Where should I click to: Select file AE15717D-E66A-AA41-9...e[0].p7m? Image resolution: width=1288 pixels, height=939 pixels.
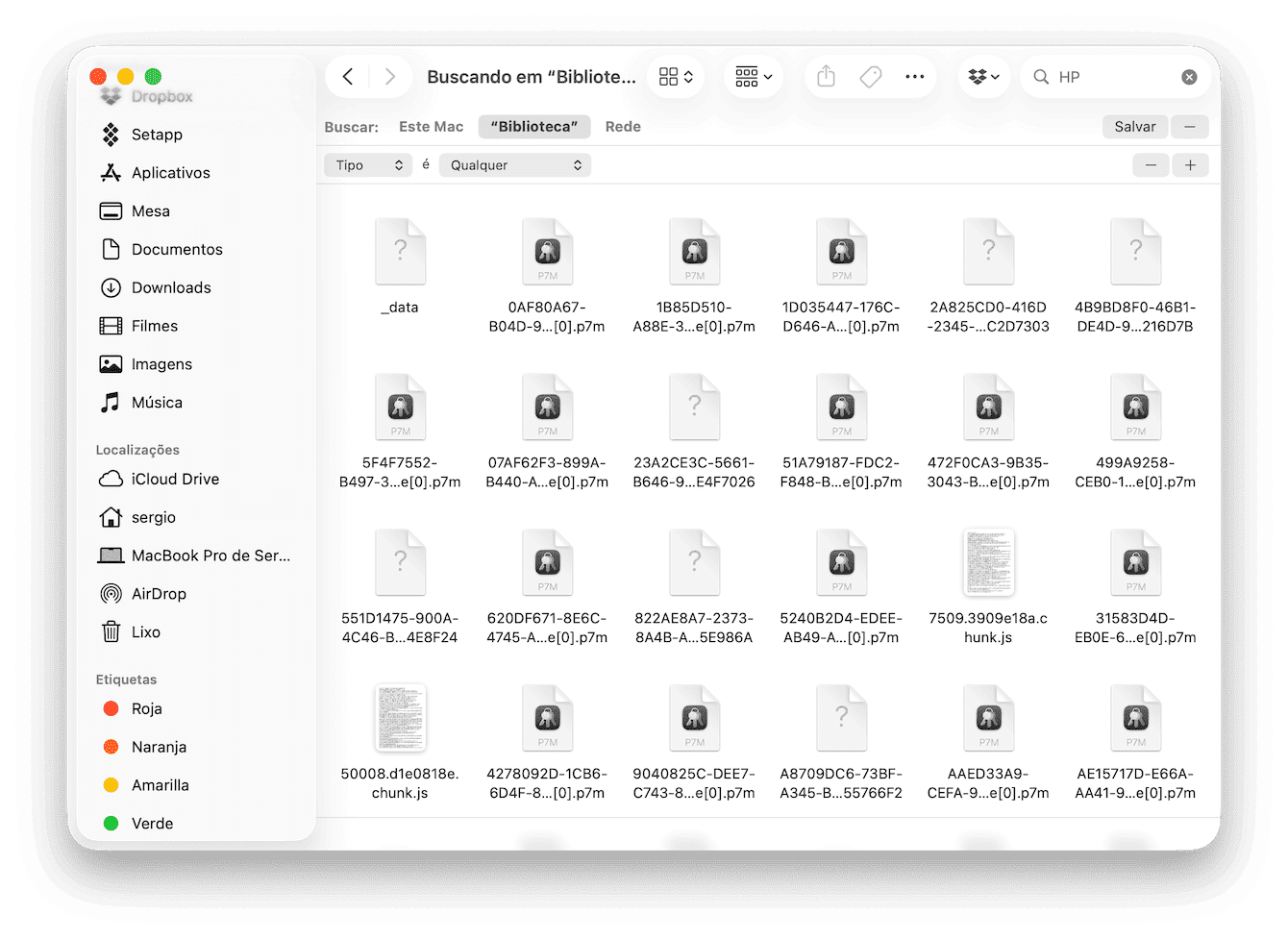tap(1135, 719)
